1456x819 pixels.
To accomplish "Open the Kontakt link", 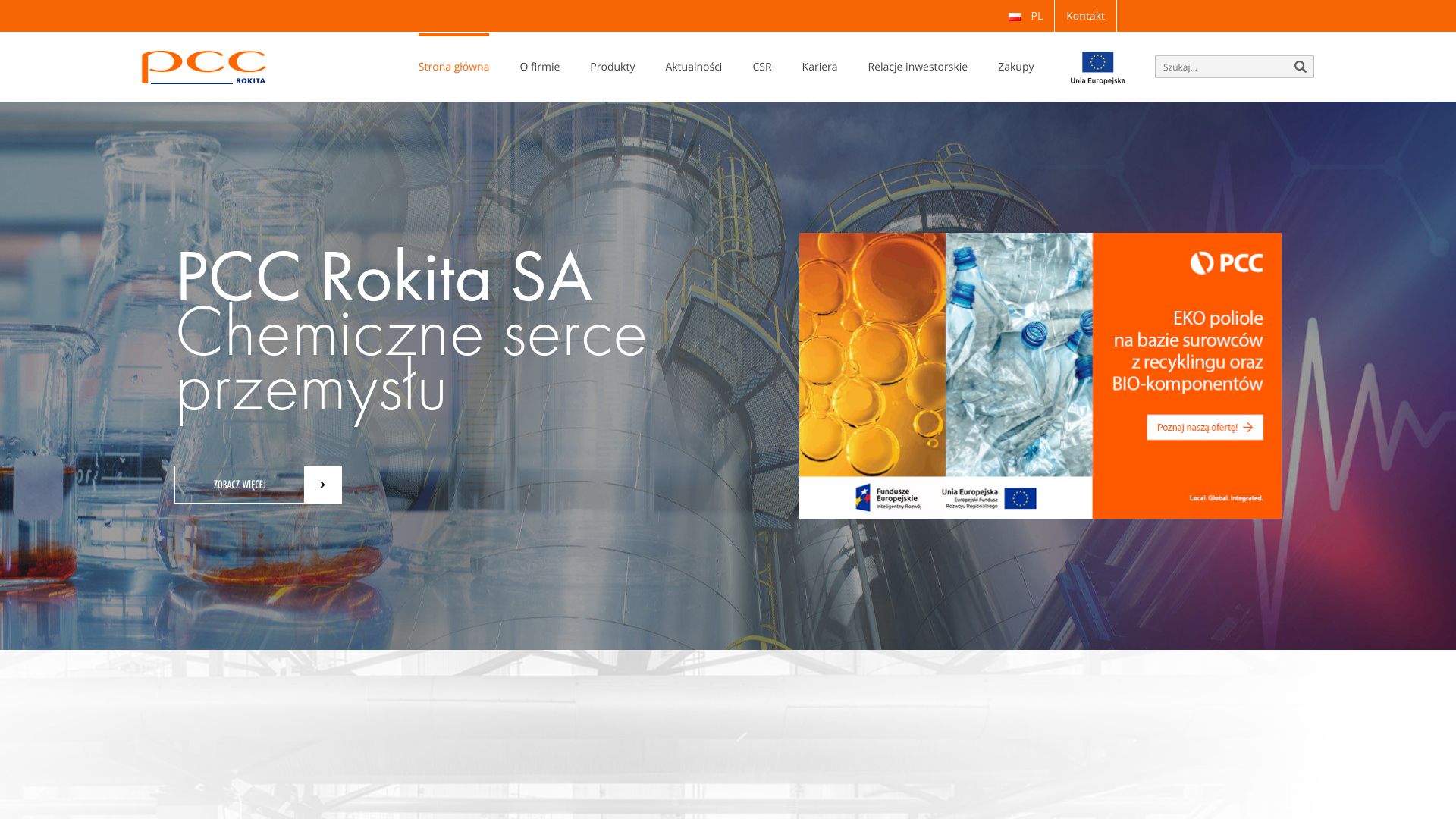I will (1085, 16).
